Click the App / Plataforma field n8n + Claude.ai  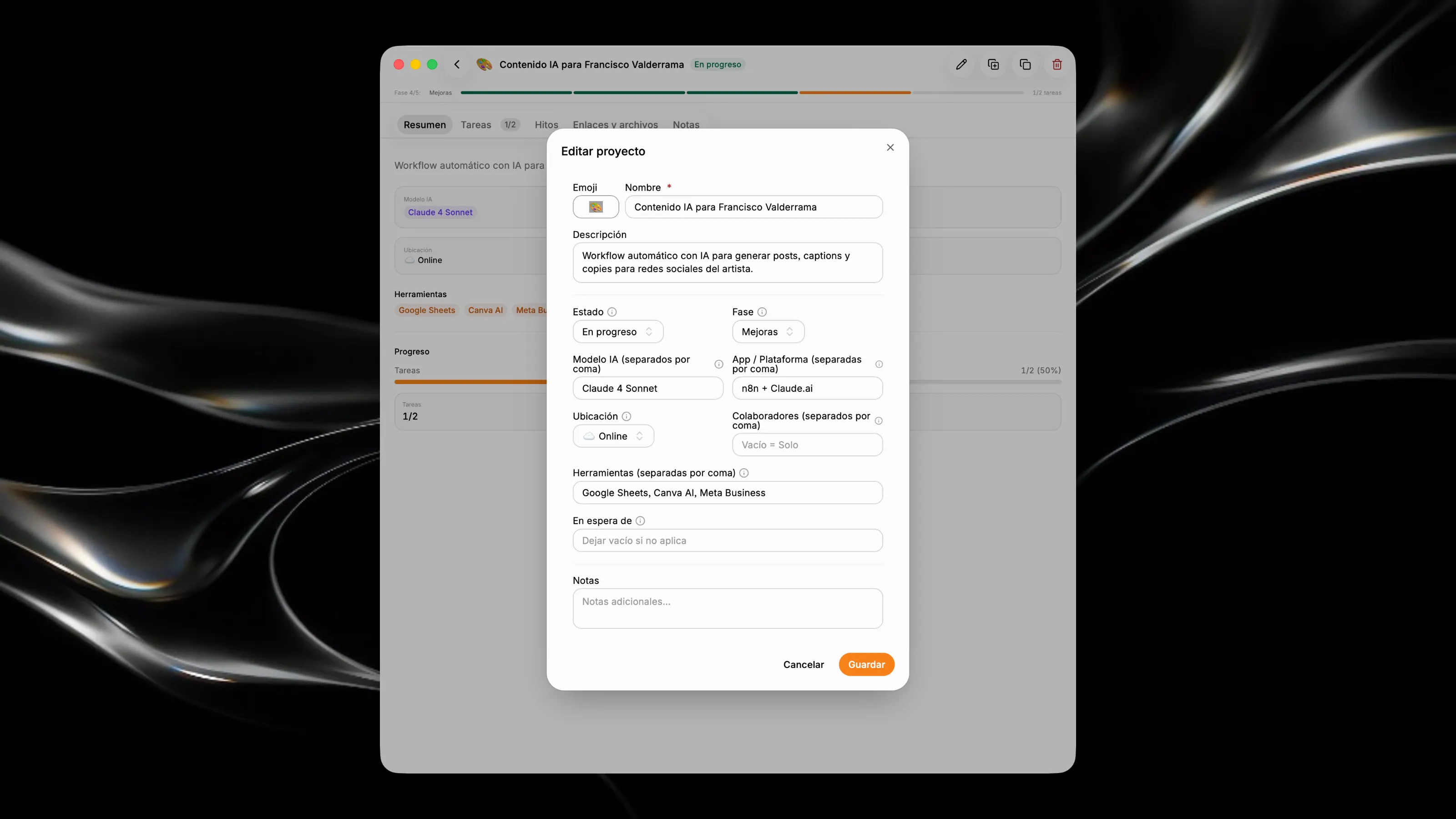807,388
